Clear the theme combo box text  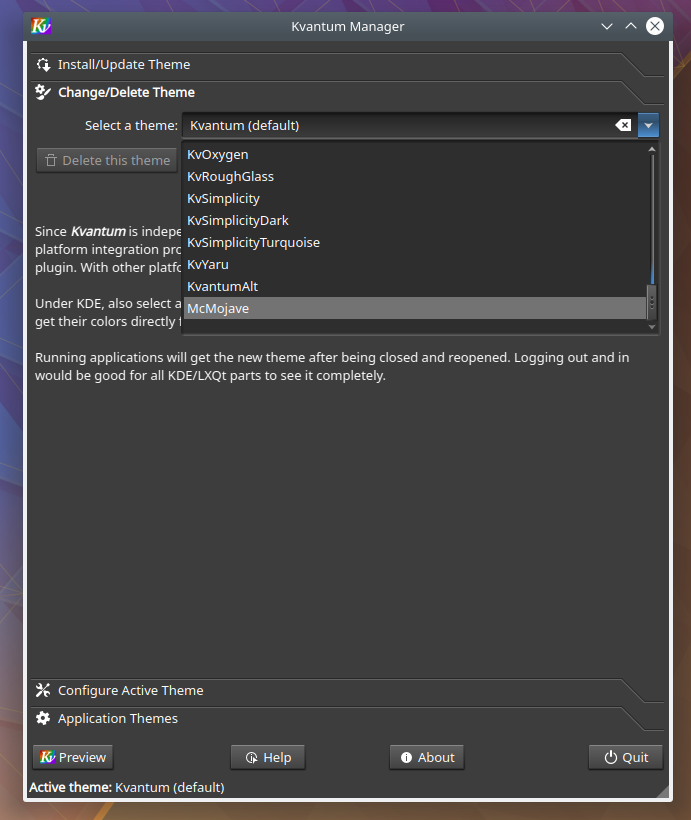click(x=624, y=126)
